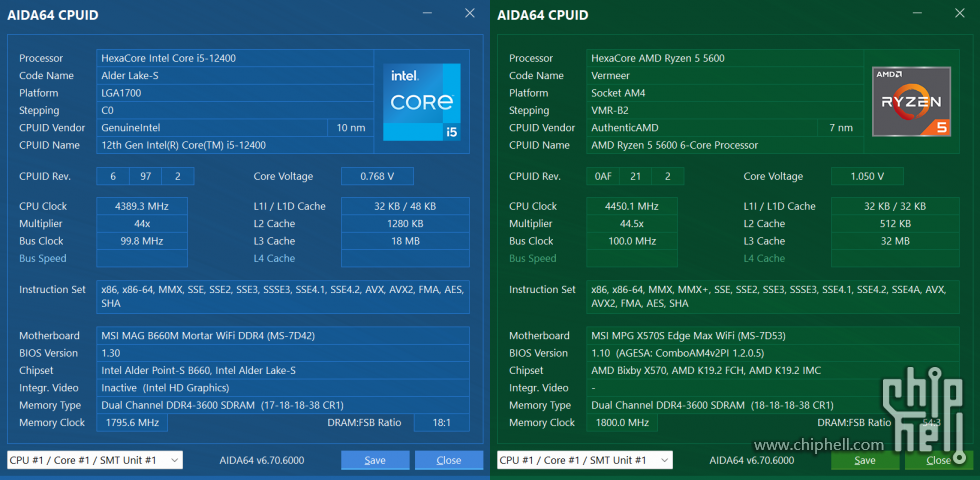Click the BIOS version 1.30 field

click(283, 353)
